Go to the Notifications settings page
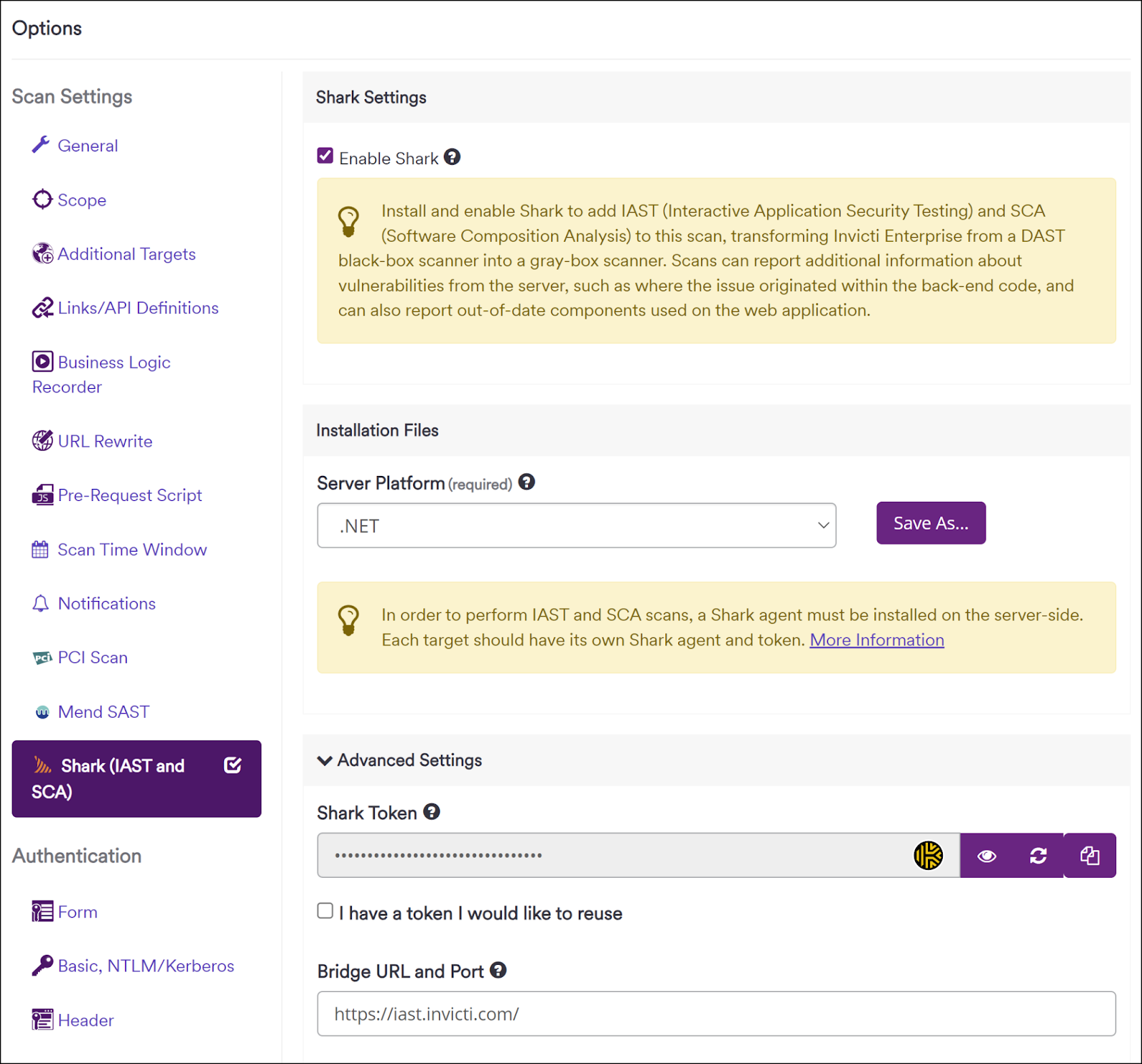 106,604
